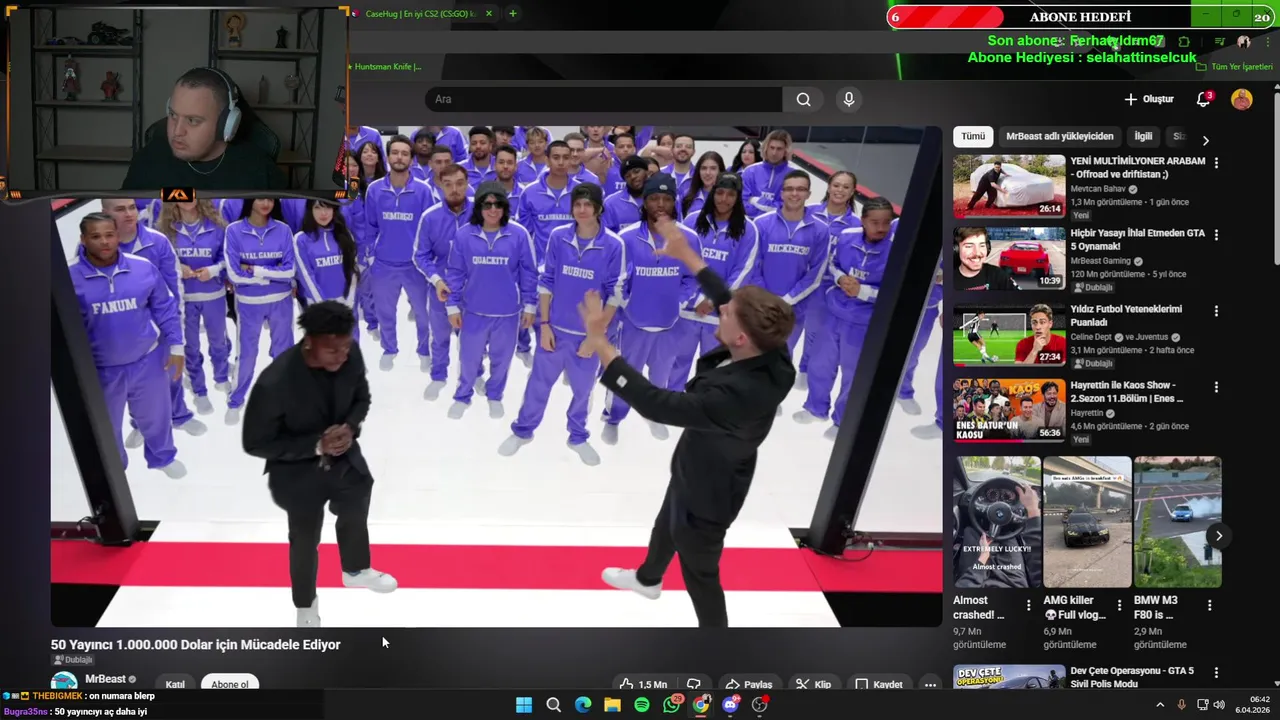This screenshot has width=1280, height=720.
Task: Click the Abone ol subscribe button
Action: 230,684
